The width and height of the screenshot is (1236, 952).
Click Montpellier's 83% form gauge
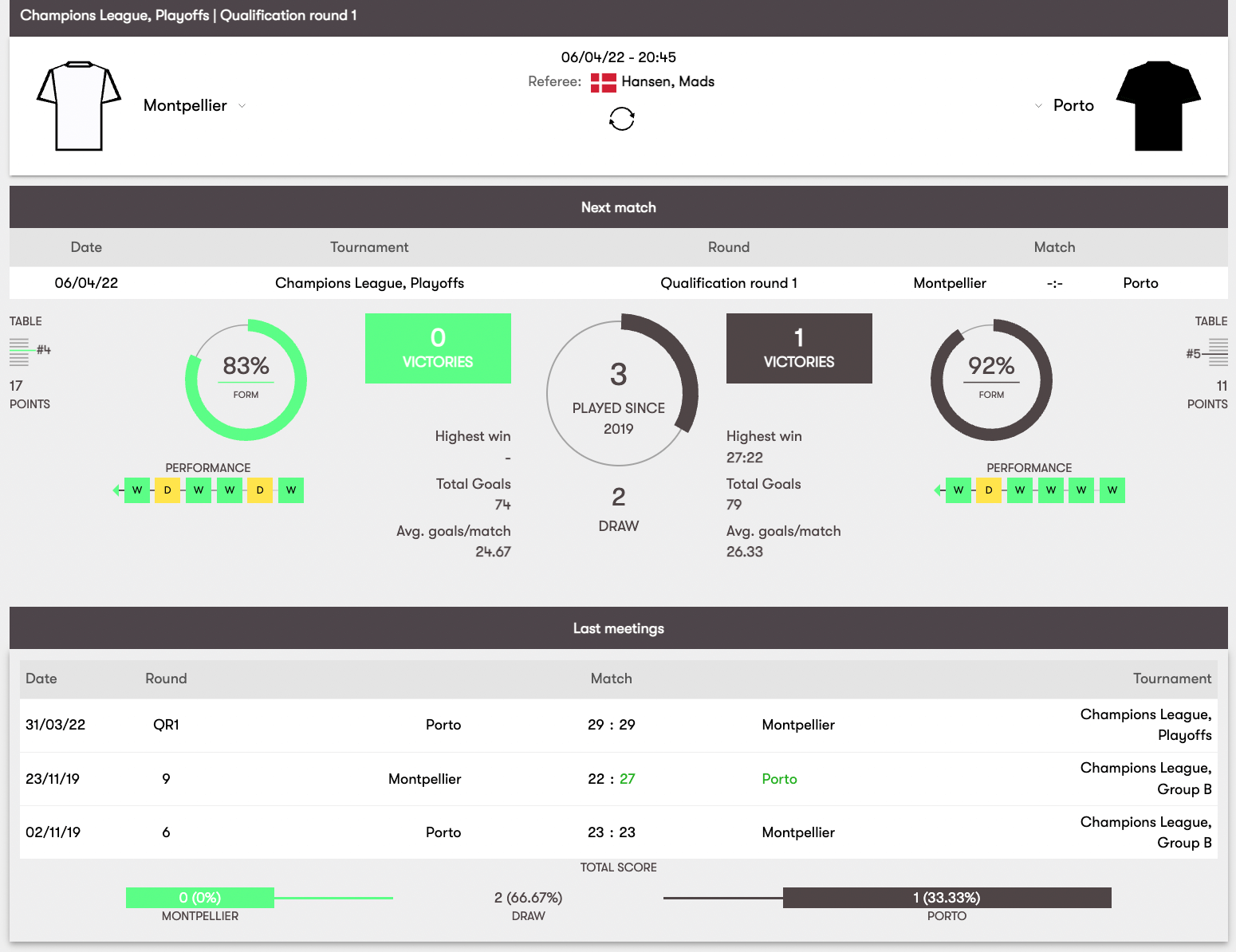pos(246,380)
